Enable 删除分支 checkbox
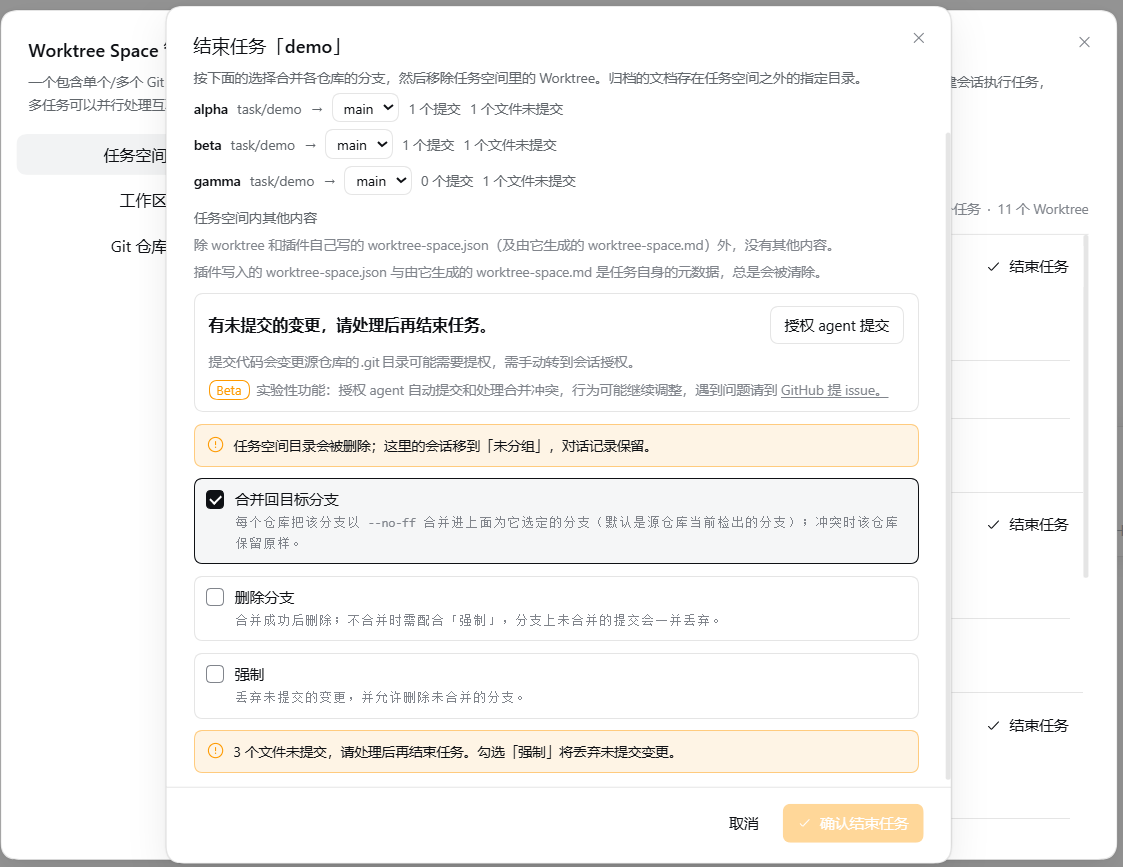This screenshot has height=867, width=1123. pos(215,597)
